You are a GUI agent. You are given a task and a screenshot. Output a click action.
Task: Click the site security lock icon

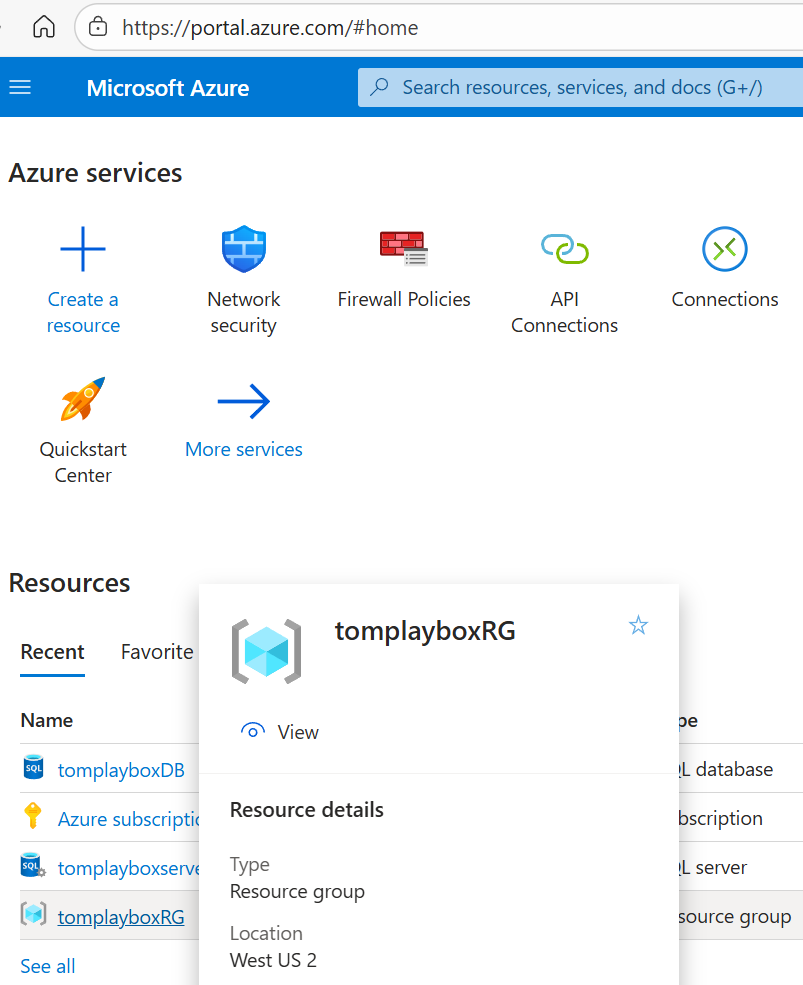click(98, 27)
